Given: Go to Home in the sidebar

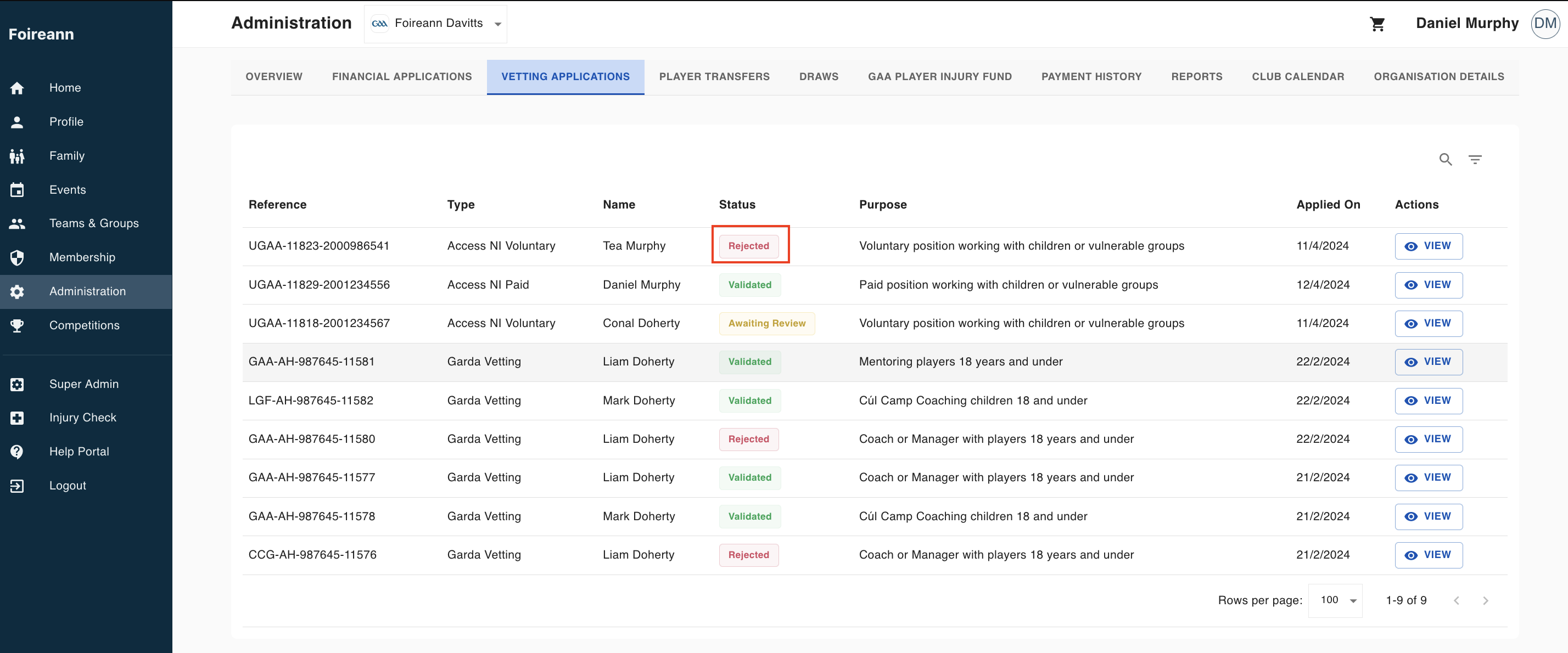Looking at the screenshot, I should point(86,88).
